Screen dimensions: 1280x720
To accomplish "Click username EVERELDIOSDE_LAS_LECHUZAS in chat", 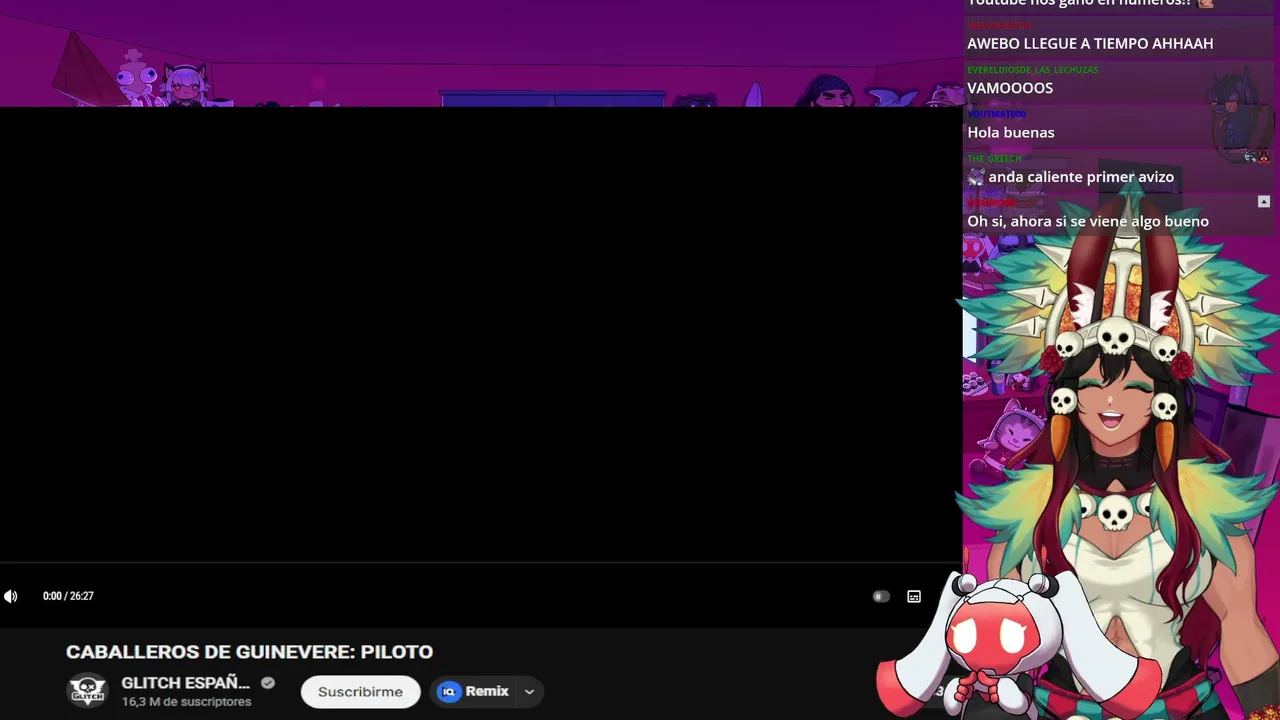I will pos(1032,70).
